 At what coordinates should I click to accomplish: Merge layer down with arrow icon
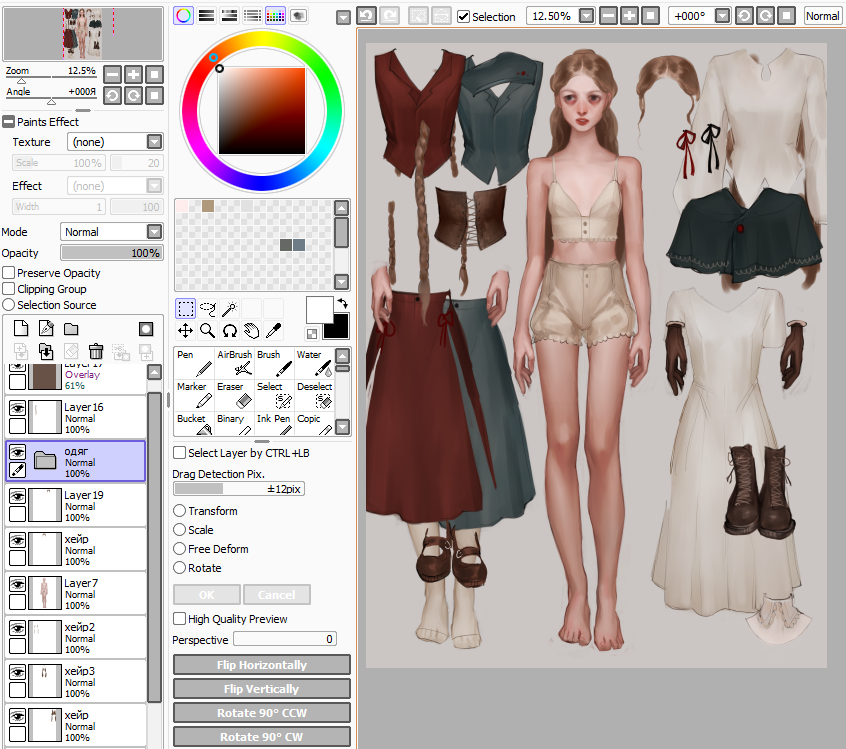click(x=46, y=351)
